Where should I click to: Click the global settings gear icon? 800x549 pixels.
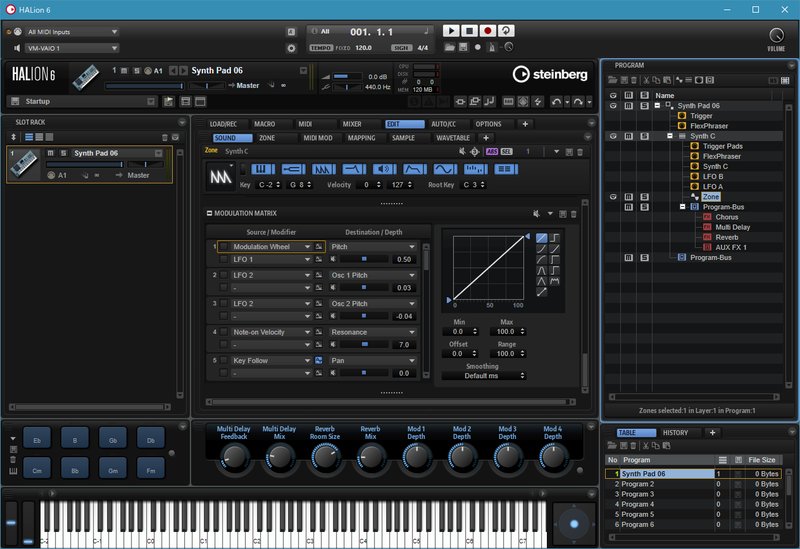pyautogui.click(x=291, y=48)
